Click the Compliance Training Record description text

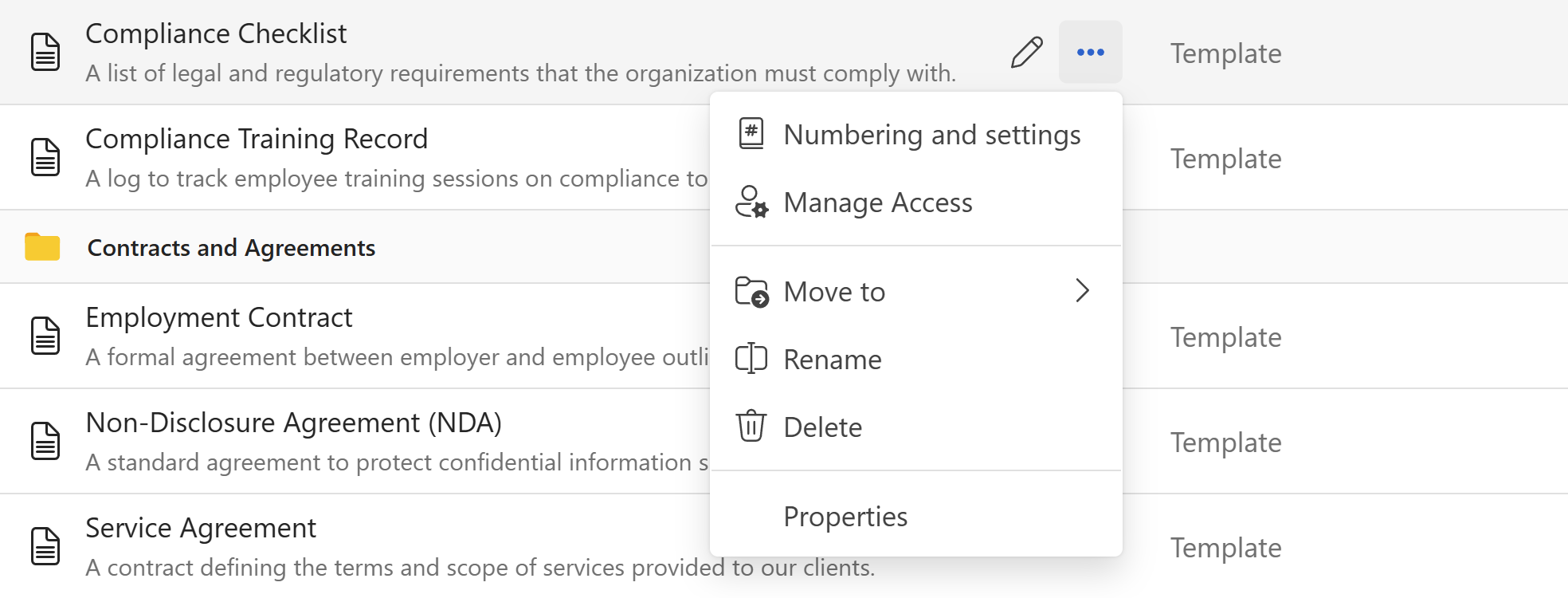(397, 179)
